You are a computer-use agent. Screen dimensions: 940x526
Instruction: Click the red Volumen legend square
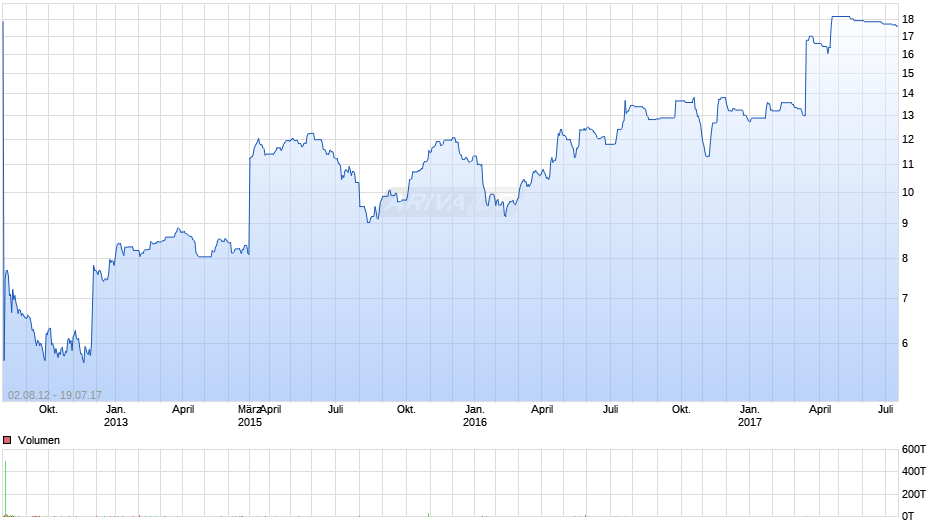7,440
